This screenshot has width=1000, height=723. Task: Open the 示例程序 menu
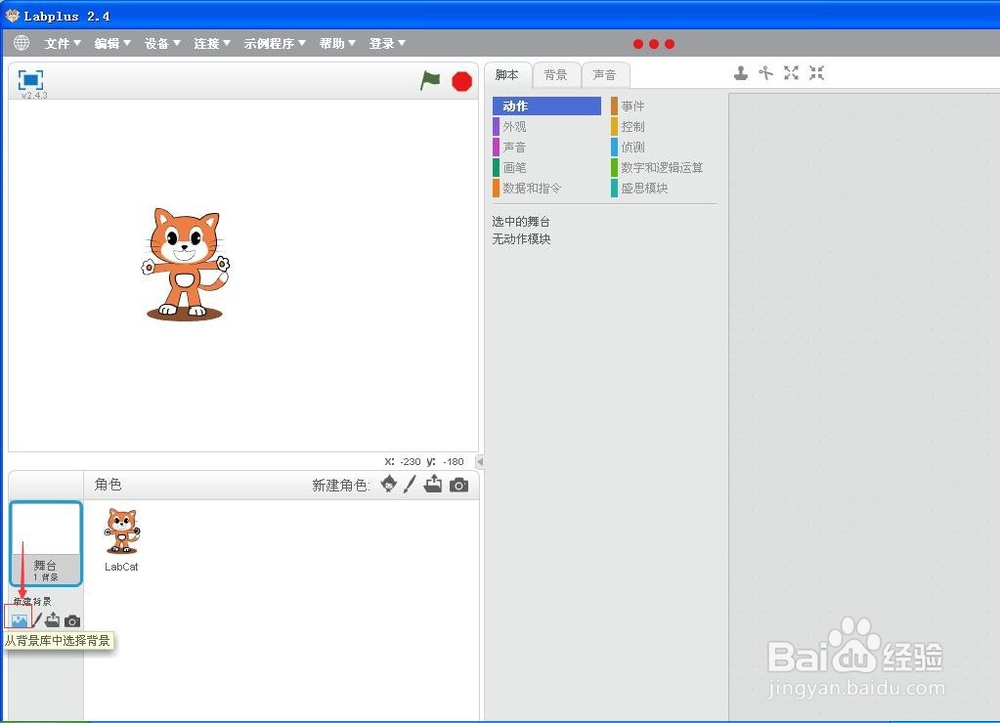click(x=274, y=43)
